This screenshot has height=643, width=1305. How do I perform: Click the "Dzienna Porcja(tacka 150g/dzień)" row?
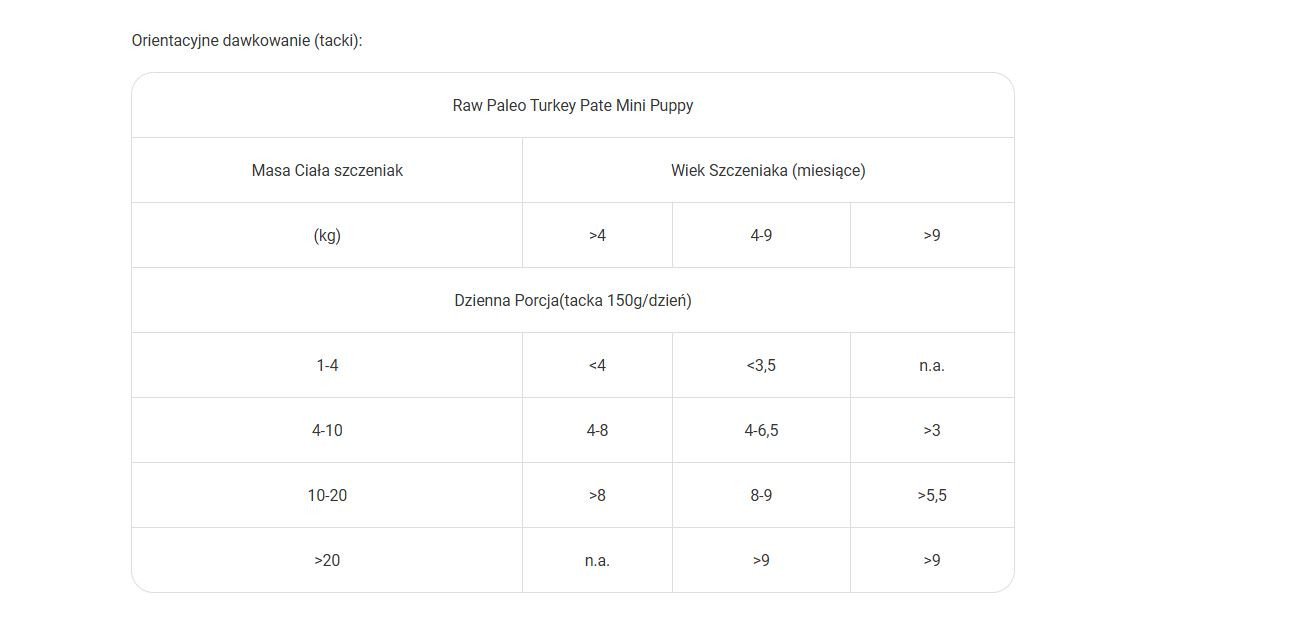tap(572, 300)
